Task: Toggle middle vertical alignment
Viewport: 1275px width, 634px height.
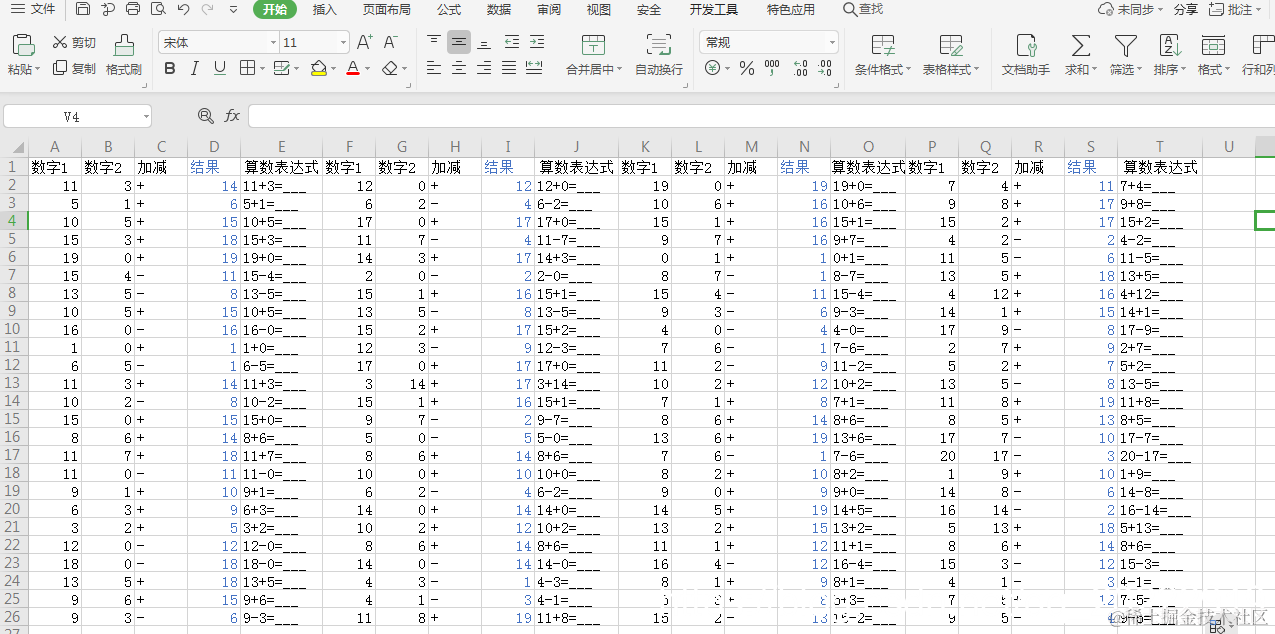Action: click(x=459, y=42)
